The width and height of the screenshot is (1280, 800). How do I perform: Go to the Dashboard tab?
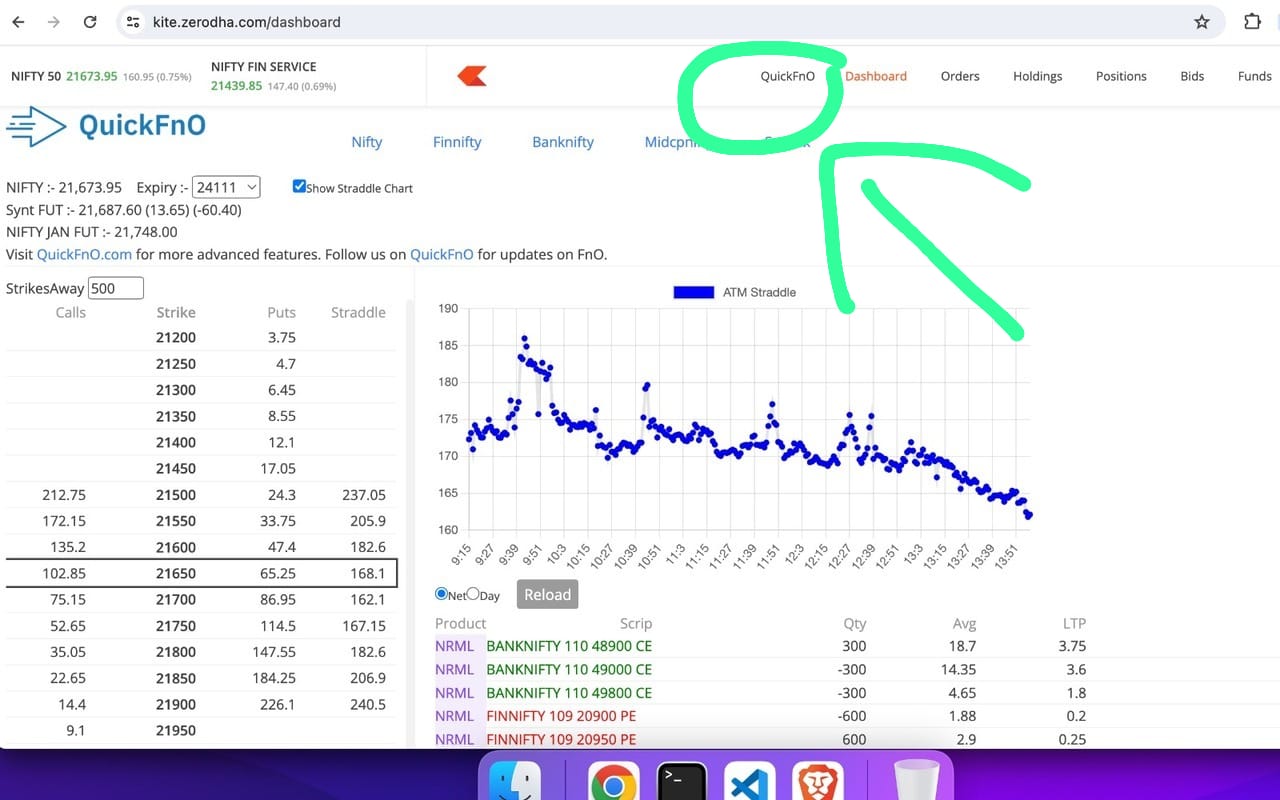tap(876, 76)
